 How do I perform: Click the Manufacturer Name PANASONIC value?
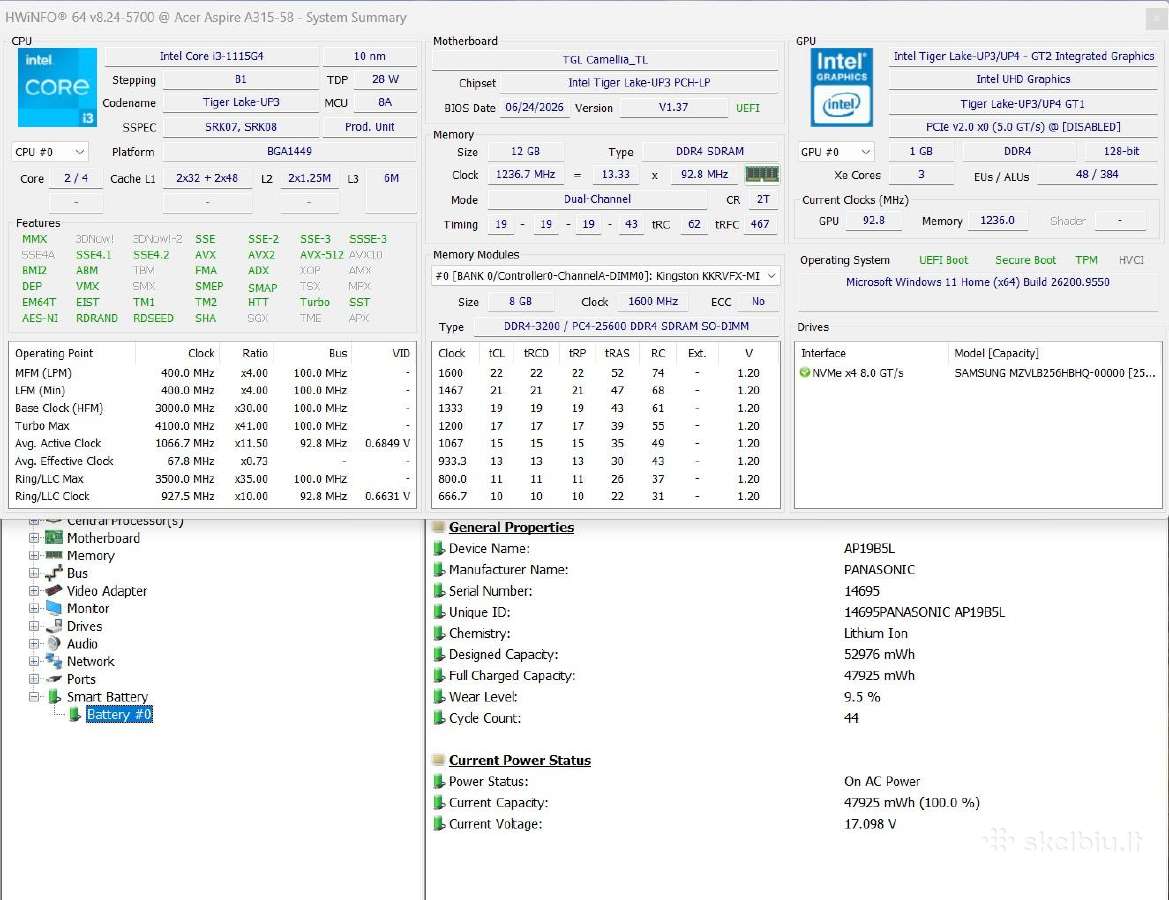click(879, 570)
